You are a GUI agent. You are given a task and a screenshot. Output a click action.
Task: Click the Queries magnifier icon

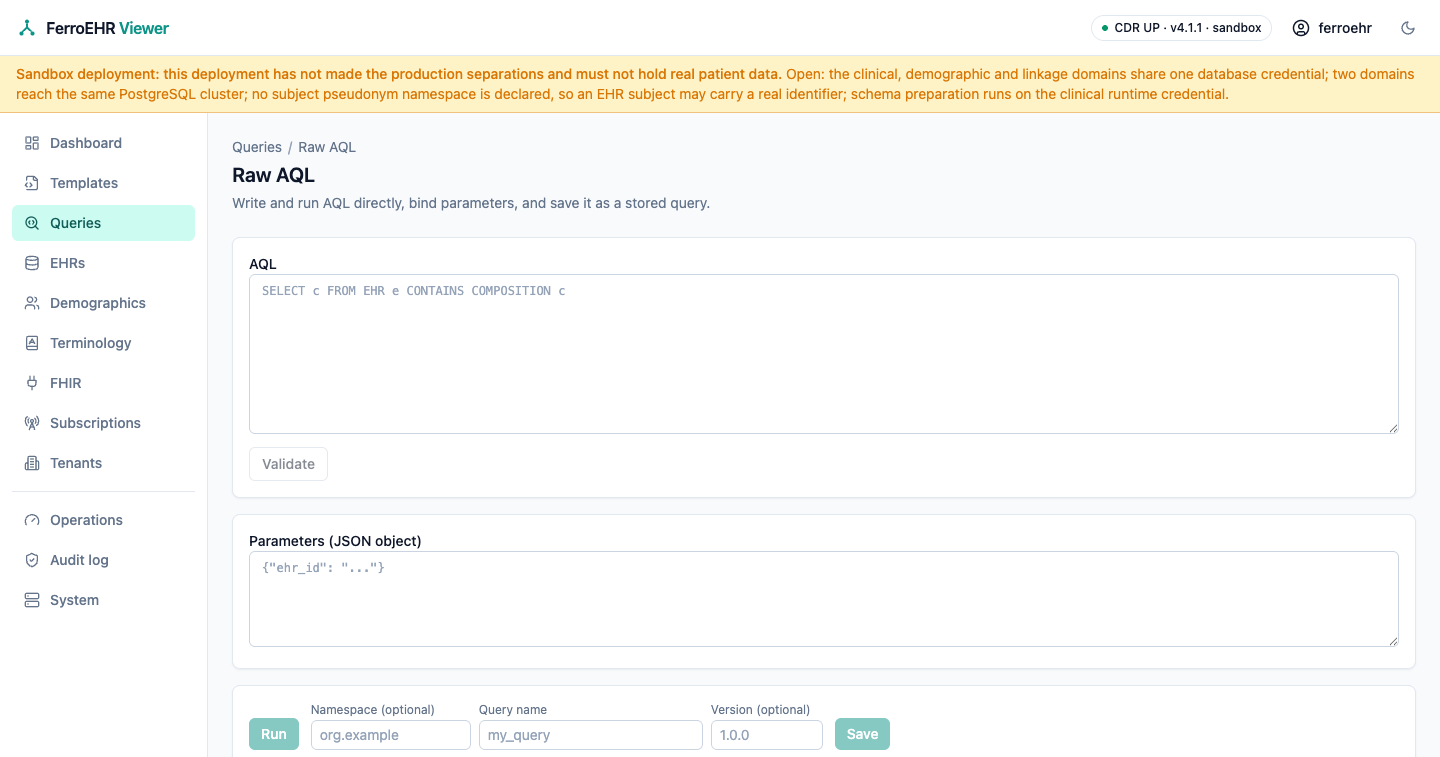tap(32, 223)
